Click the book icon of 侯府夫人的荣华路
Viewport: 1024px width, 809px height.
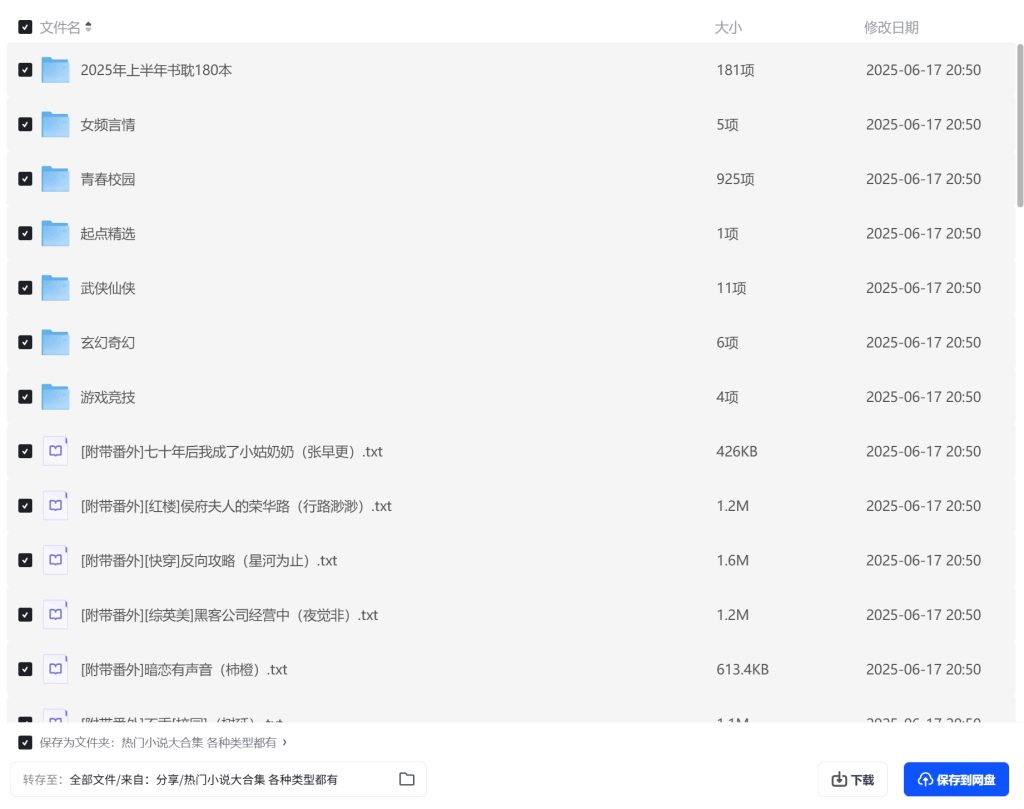tap(56, 506)
